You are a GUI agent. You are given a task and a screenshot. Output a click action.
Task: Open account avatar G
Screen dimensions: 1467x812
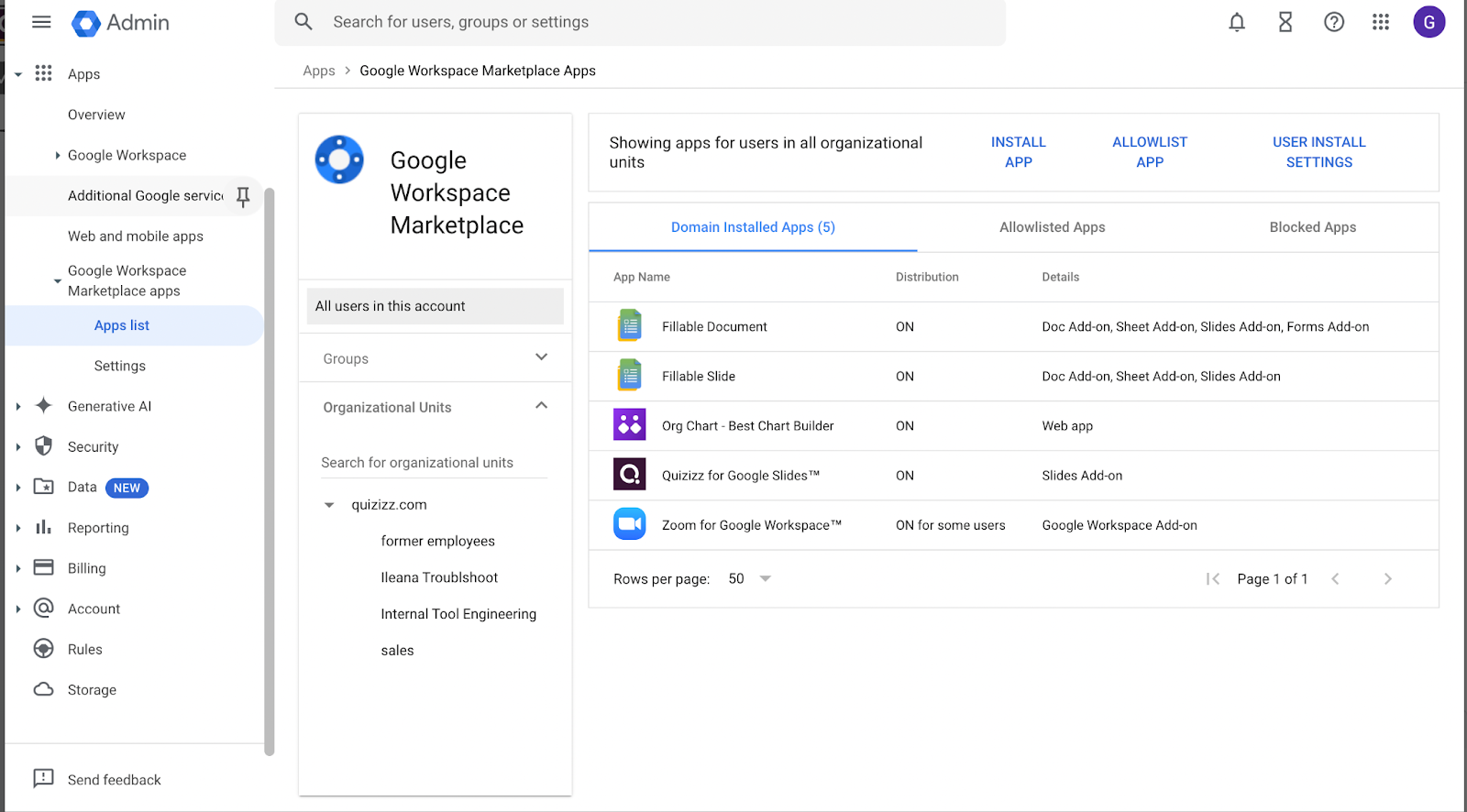pos(1428,22)
